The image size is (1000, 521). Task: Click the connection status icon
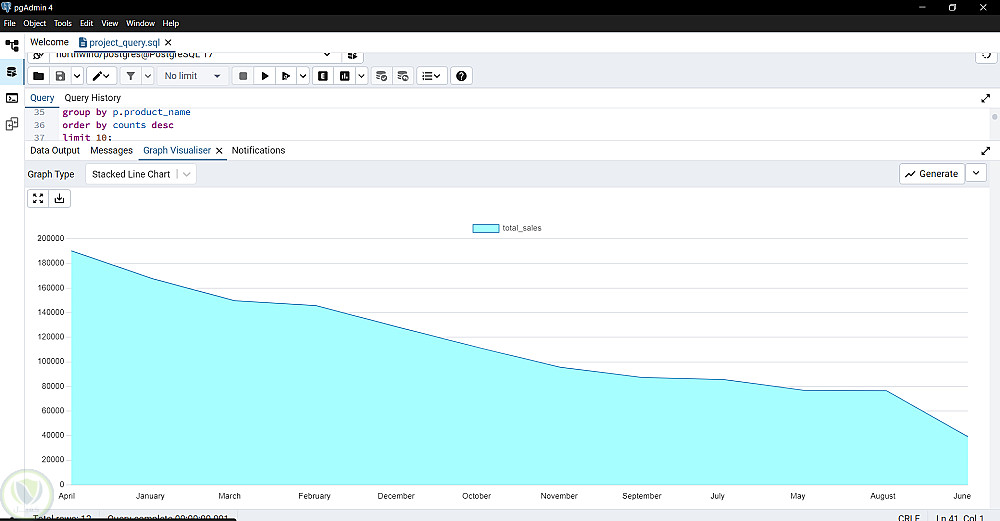pyautogui.click(x=38, y=55)
